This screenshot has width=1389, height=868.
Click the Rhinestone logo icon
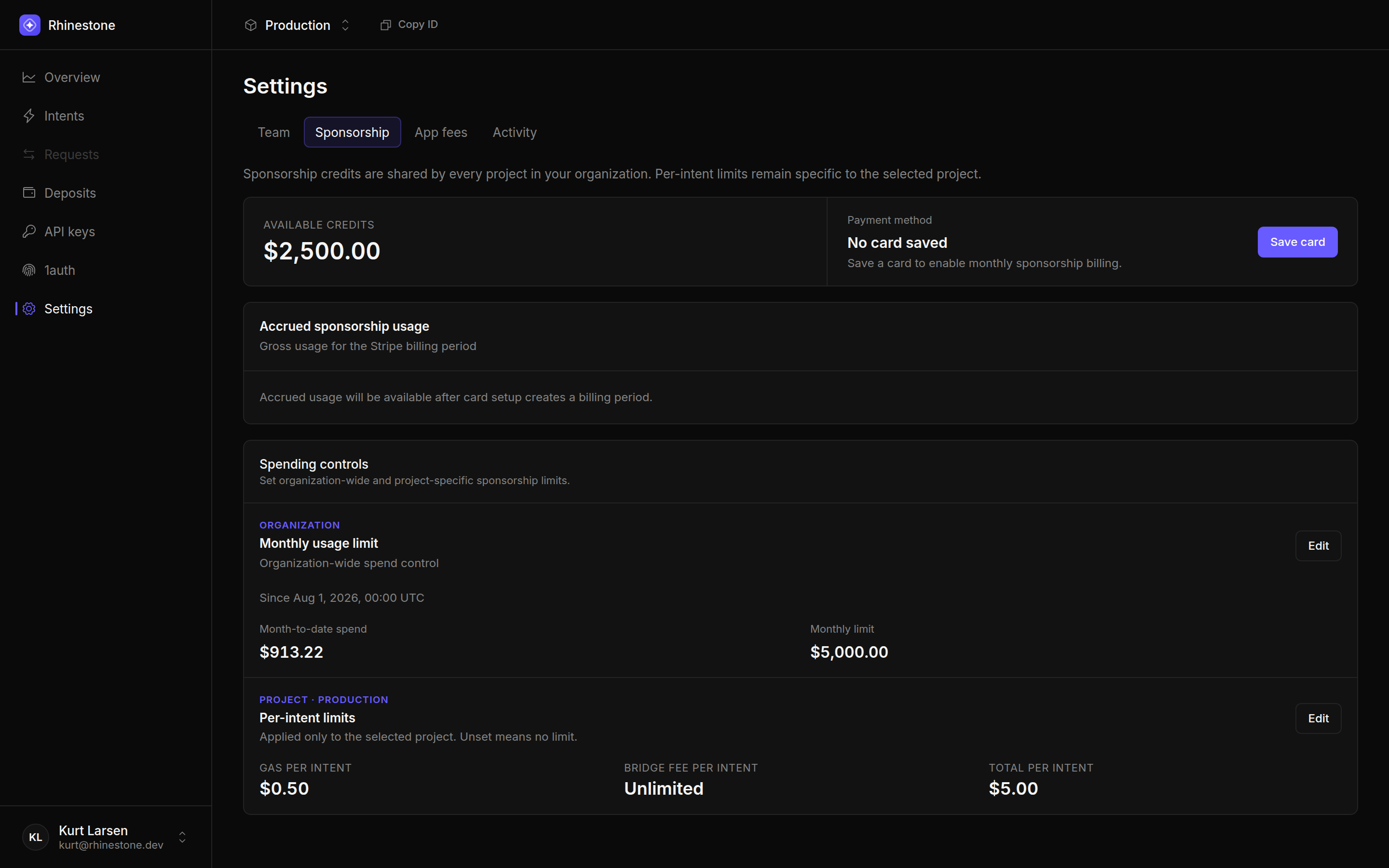coord(30,25)
